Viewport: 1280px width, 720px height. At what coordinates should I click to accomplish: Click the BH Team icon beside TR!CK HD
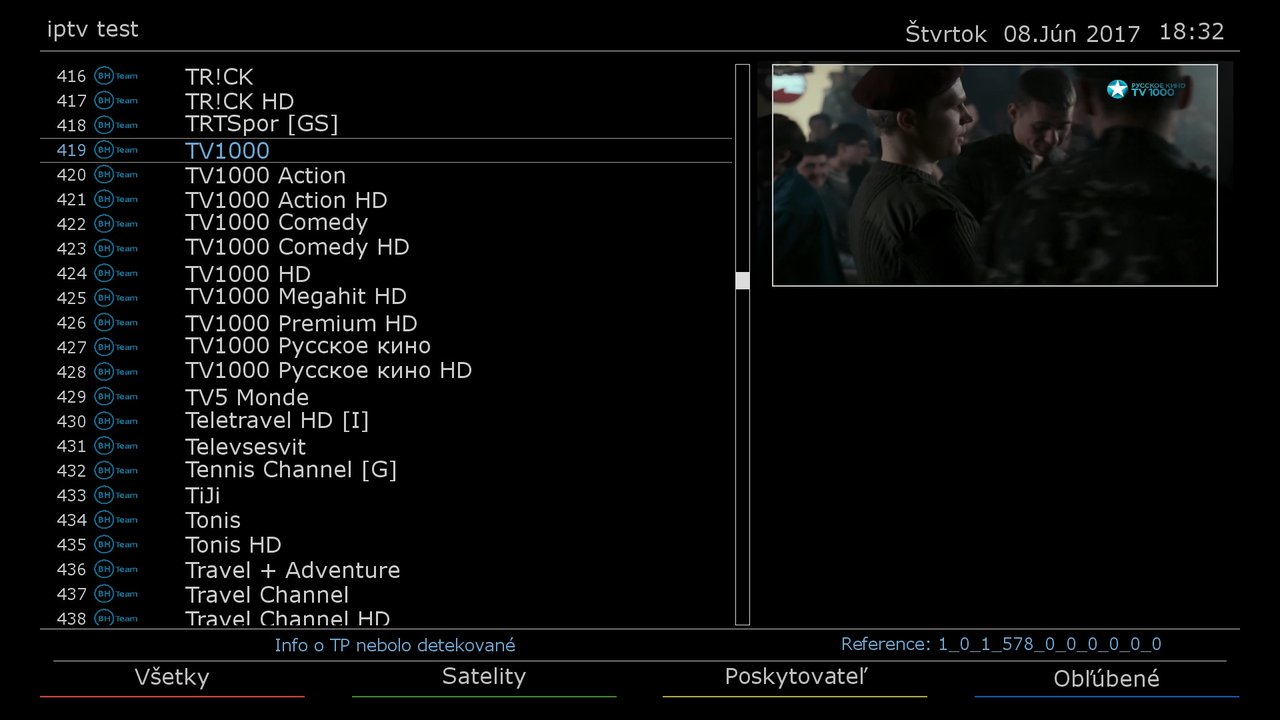[116, 101]
